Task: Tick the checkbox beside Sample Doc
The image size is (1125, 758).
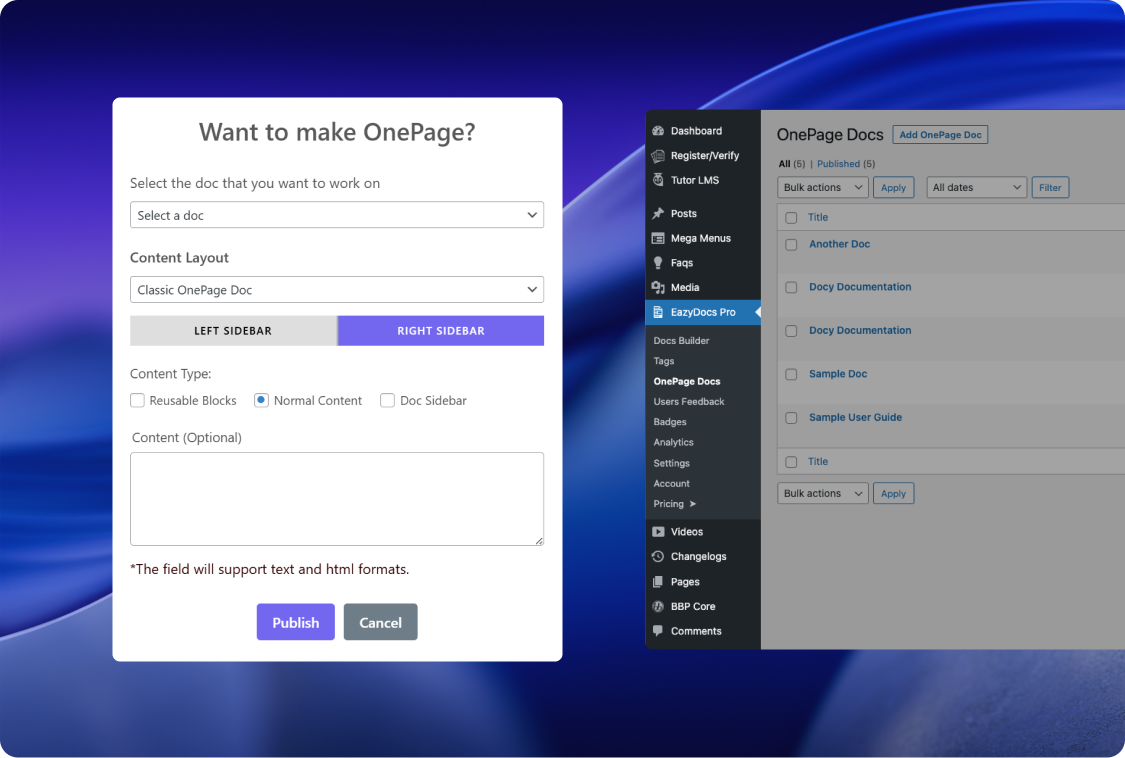Action: [791, 375]
